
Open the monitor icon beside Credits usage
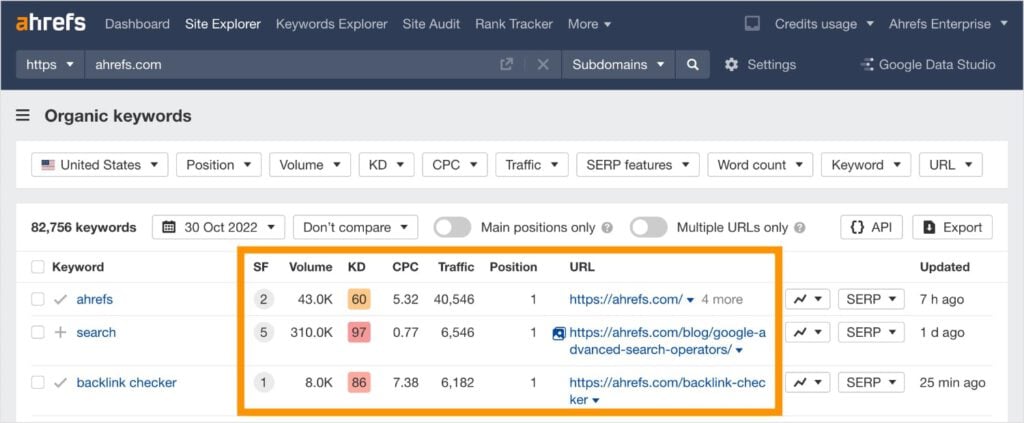(x=752, y=24)
